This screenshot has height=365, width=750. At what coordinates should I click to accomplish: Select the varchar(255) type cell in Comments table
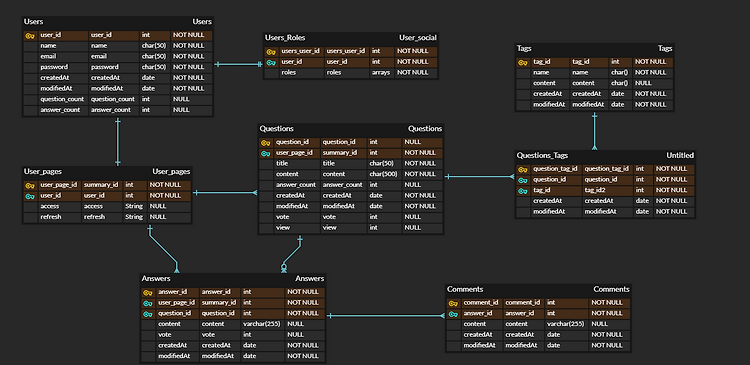point(567,324)
